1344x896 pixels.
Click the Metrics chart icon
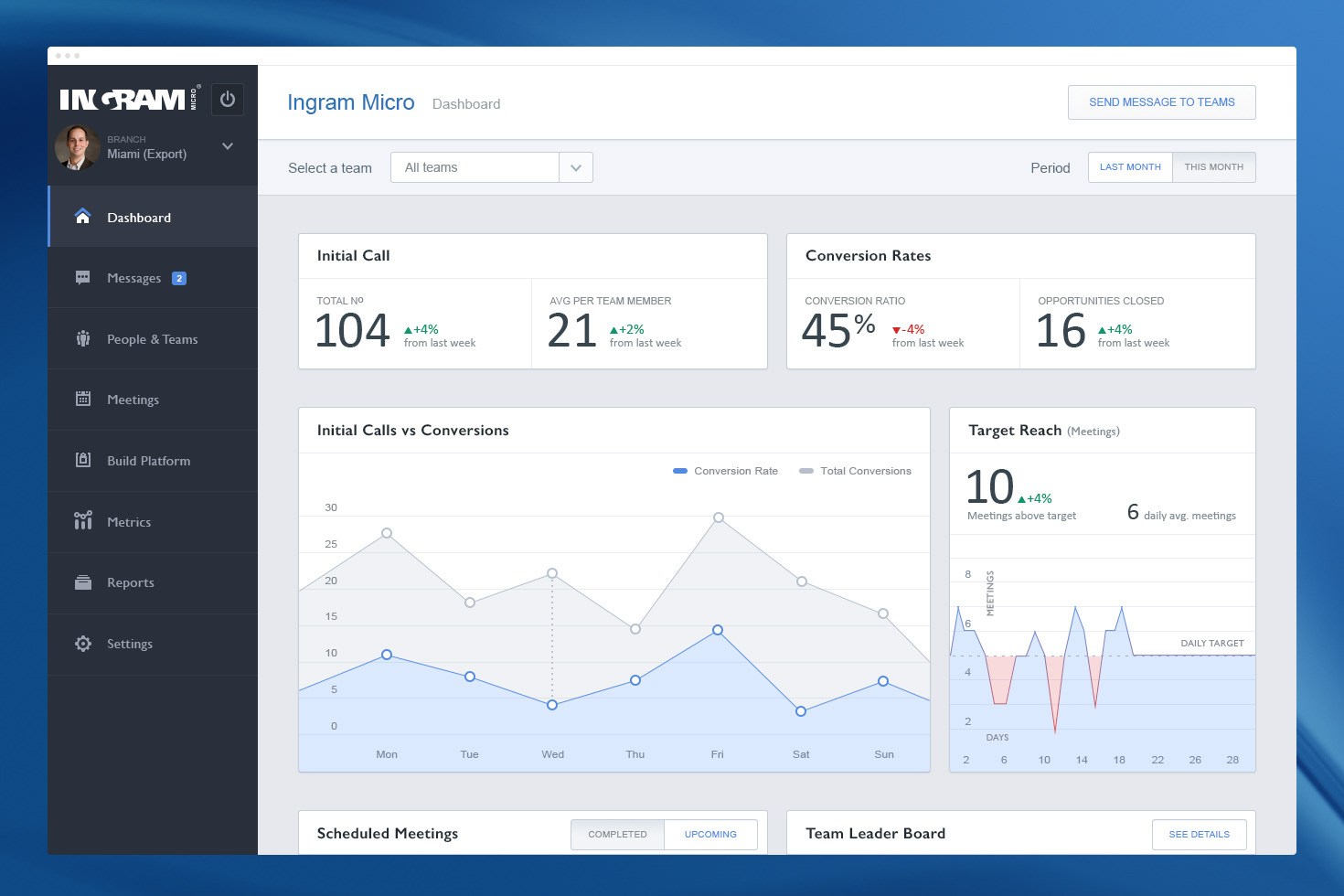point(82,520)
